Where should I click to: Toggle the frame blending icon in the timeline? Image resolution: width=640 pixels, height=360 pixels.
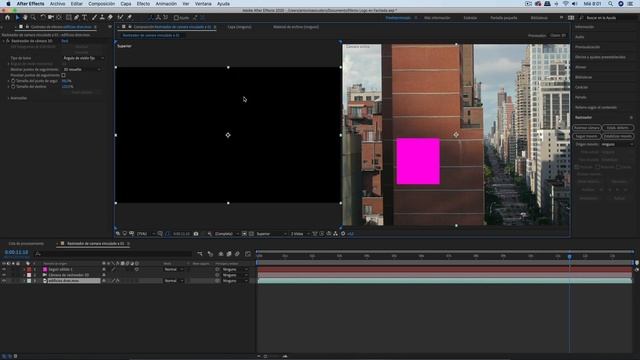tap(229, 254)
